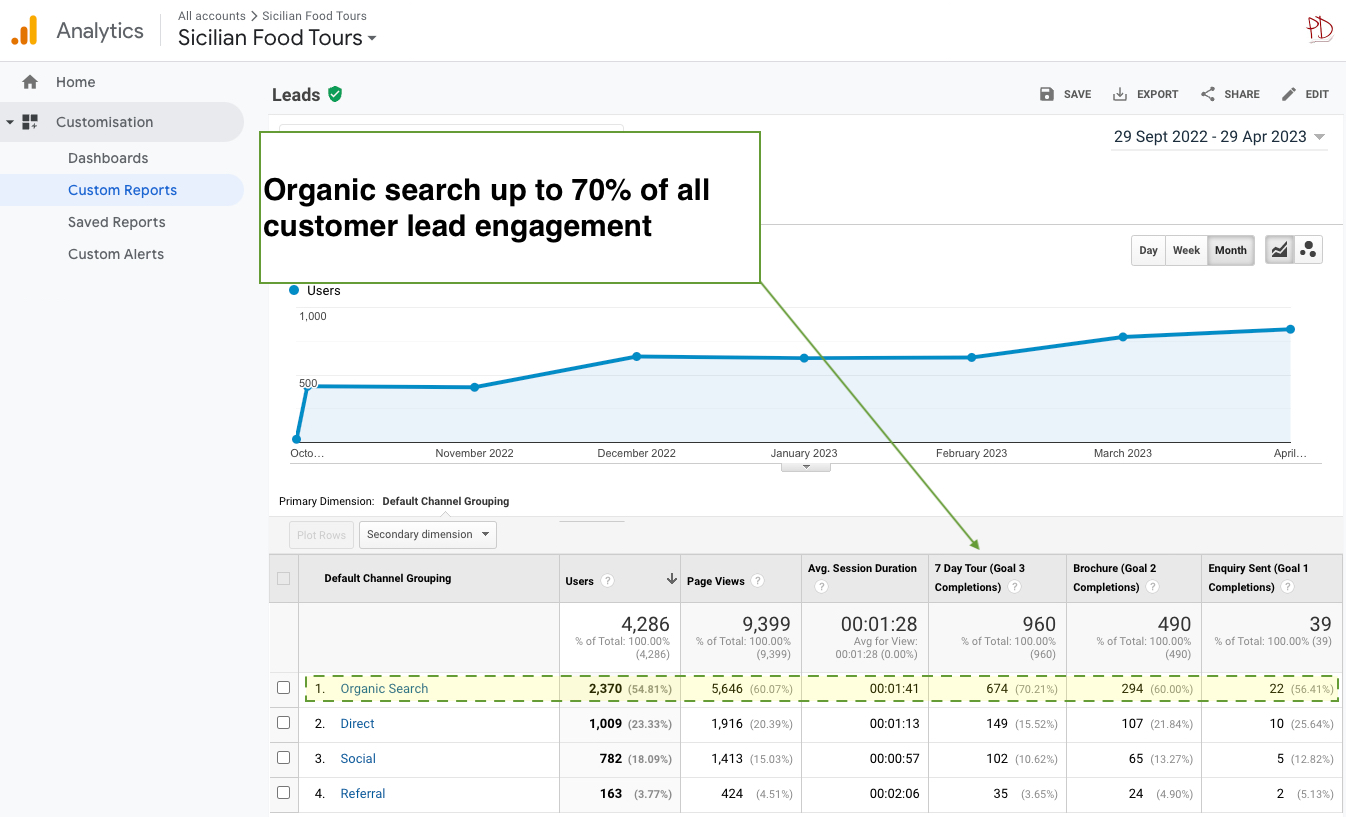
Task: Set chart granularity to Week
Action: click(x=1187, y=250)
